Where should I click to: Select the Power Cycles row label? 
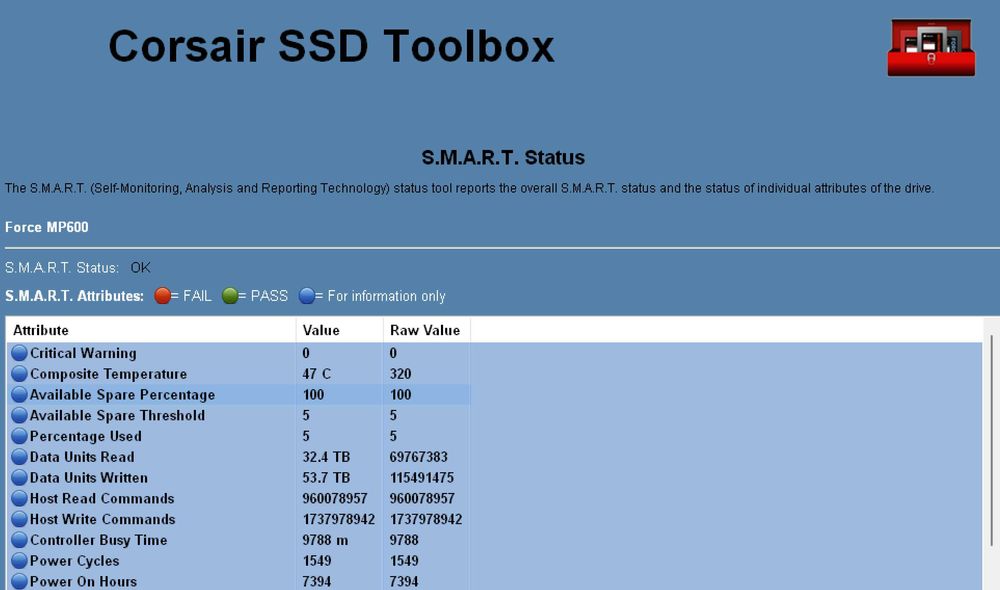(75, 561)
